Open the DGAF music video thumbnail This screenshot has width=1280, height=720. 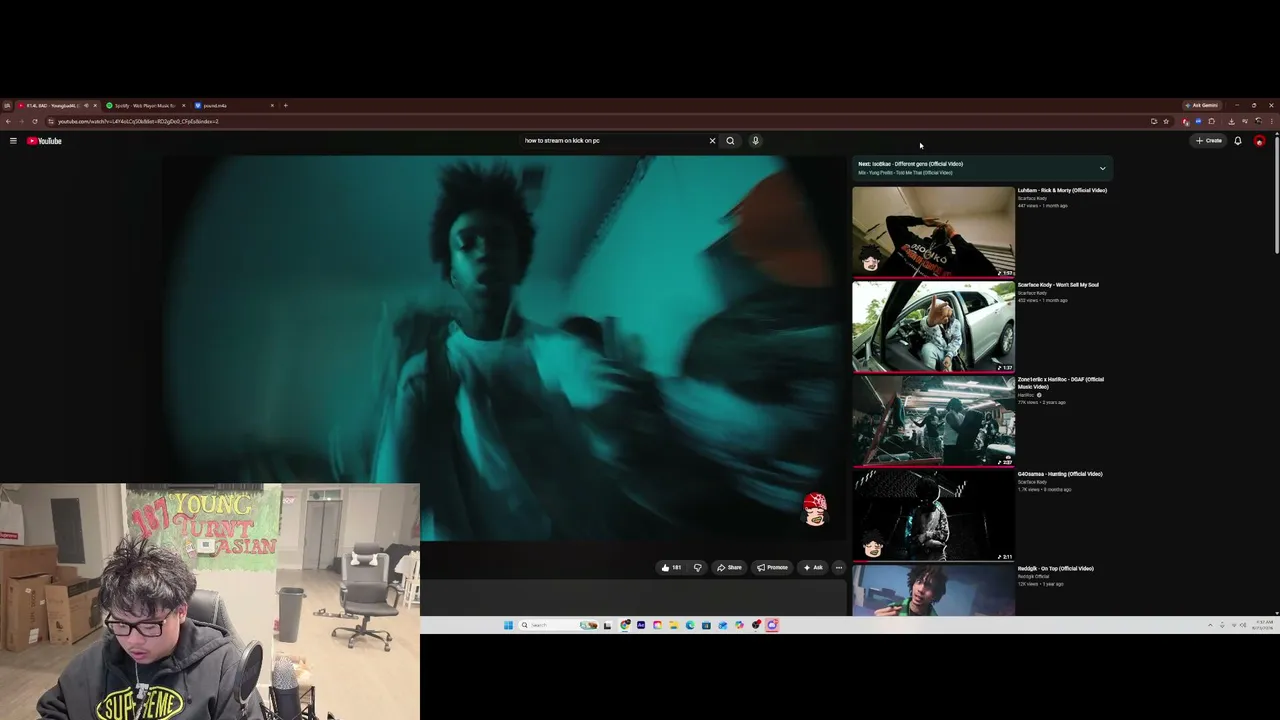[x=933, y=421]
